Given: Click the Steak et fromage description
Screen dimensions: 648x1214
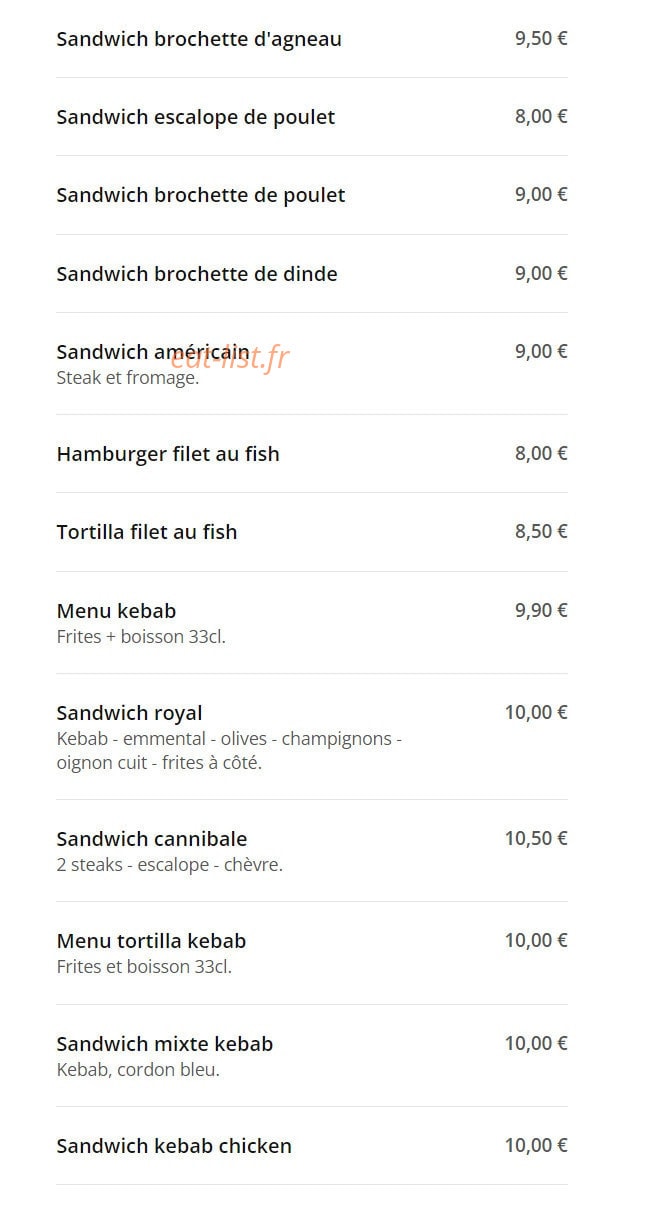Looking at the screenshot, I should [128, 379].
